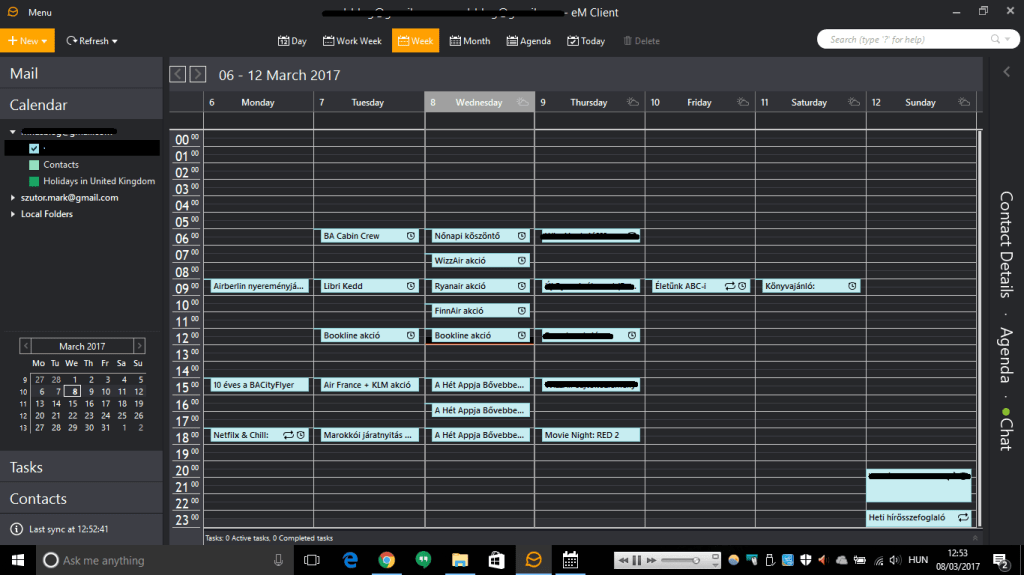
Task: Open the Menu button
Action: pyautogui.click(x=30, y=13)
